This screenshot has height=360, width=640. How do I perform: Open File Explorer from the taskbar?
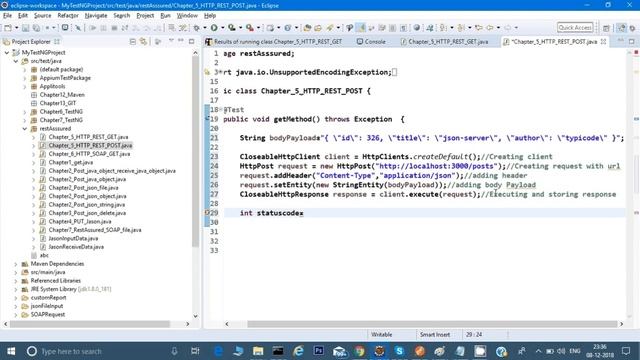point(258,351)
